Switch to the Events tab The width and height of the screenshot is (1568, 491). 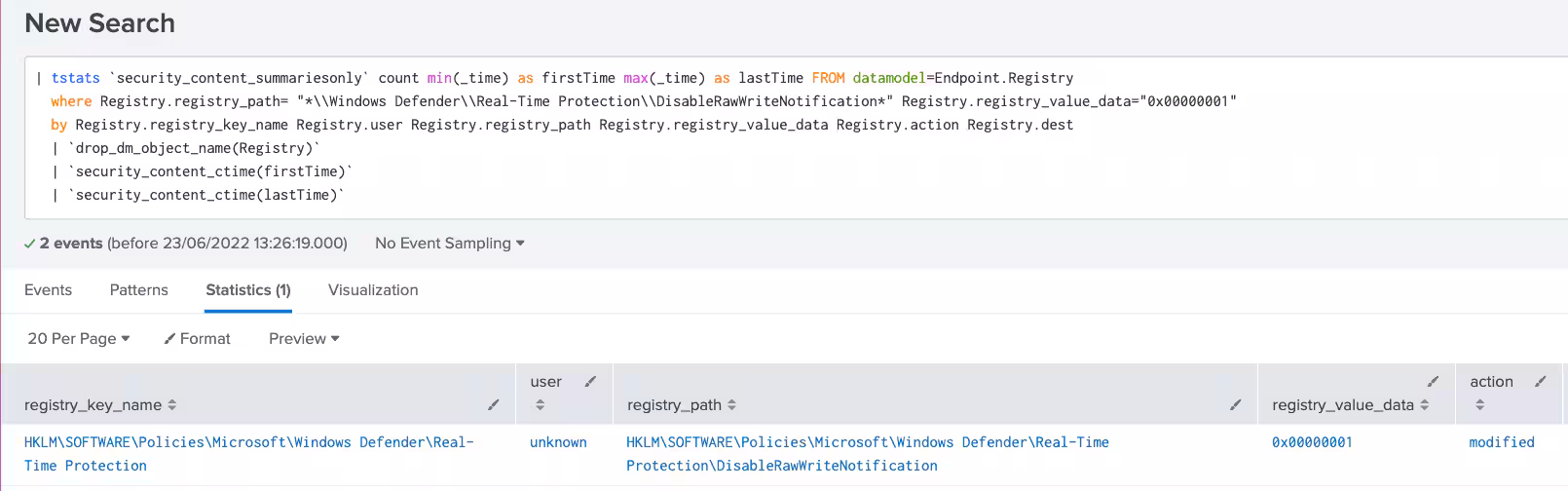pyautogui.click(x=48, y=290)
